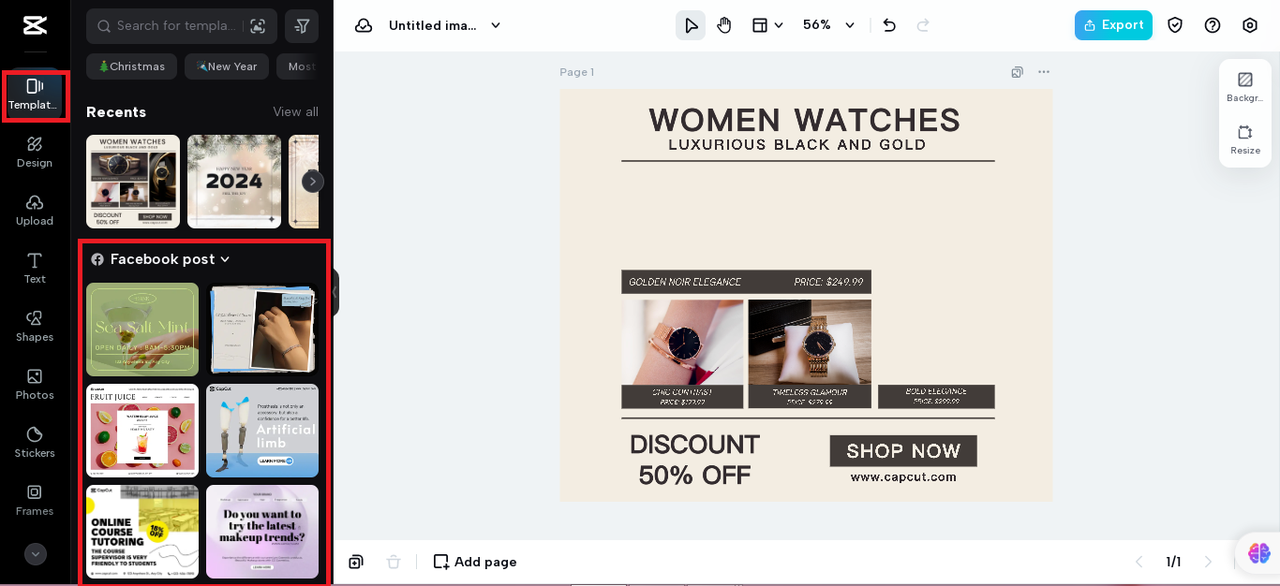Viewport: 1280px width, 586px height.
Task: Select the Christmas tag
Action: click(x=132, y=66)
